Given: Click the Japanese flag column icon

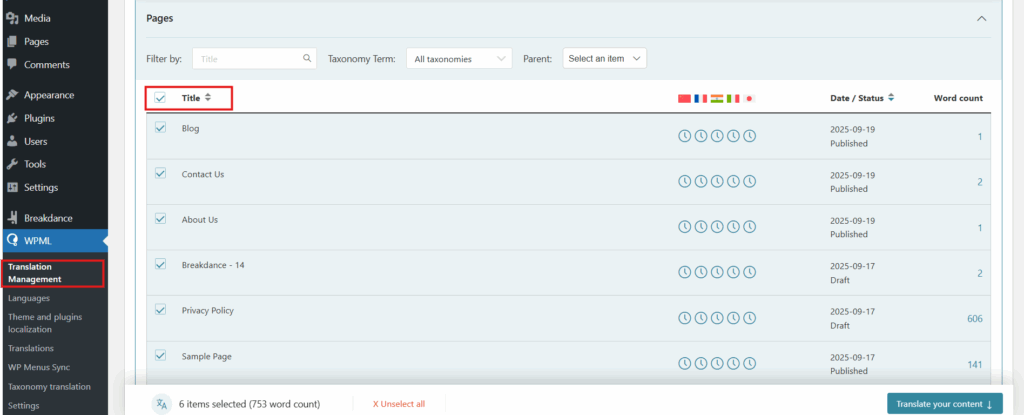Looking at the screenshot, I should click(750, 98).
